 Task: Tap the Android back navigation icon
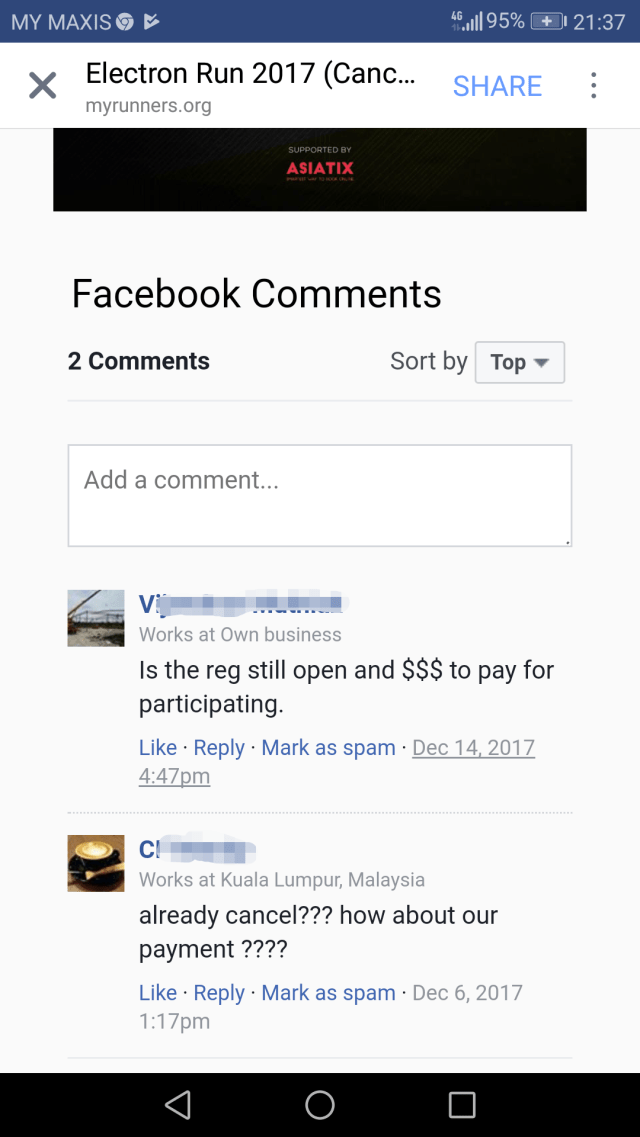[178, 1105]
